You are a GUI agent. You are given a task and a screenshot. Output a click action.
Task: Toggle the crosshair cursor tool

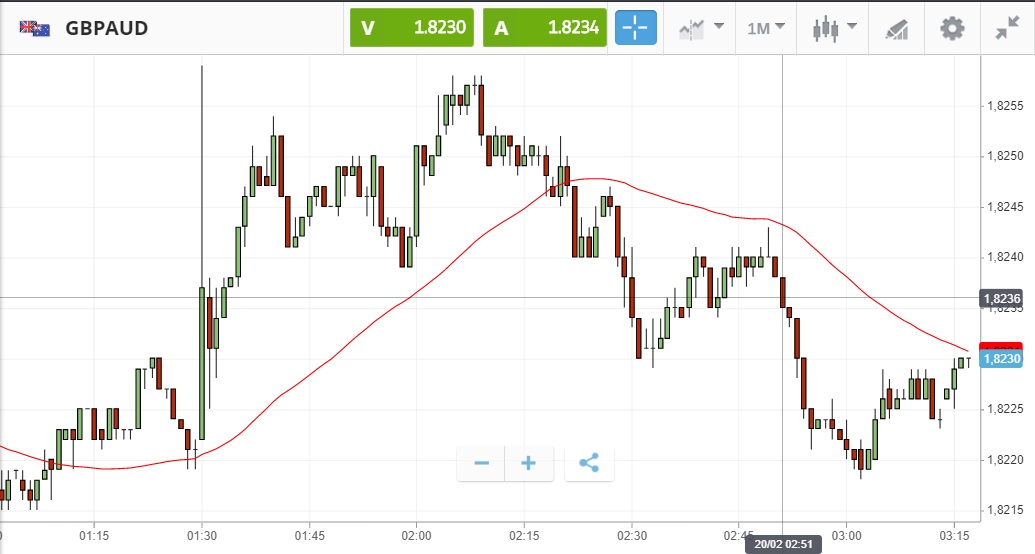tap(636, 28)
